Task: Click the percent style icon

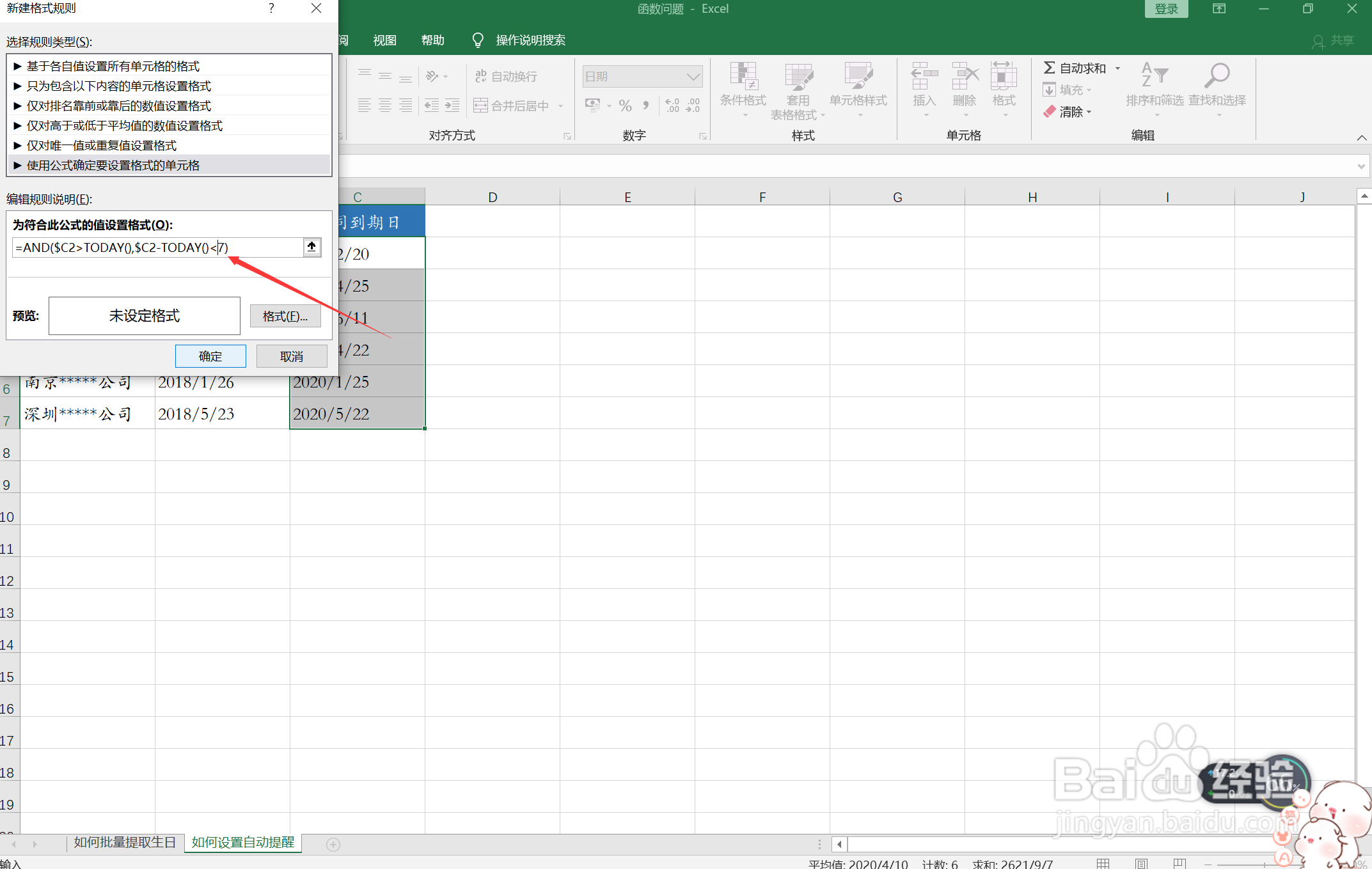Action: [x=625, y=106]
